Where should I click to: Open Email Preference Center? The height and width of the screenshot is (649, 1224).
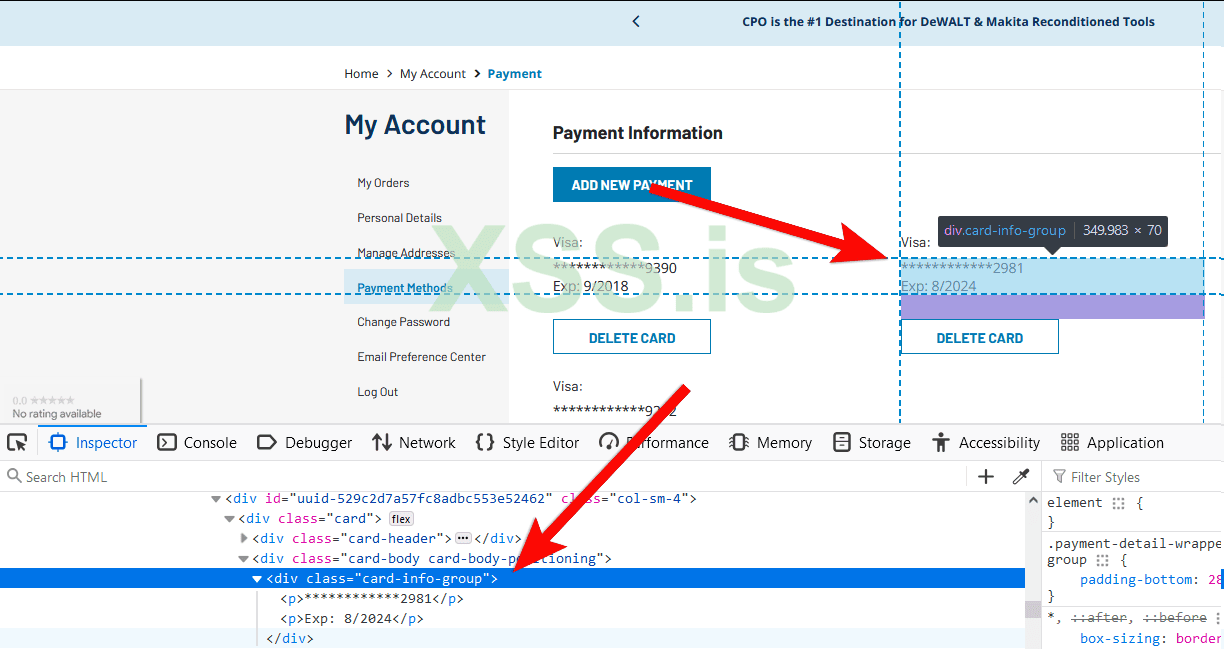click(x=421, y=357)
